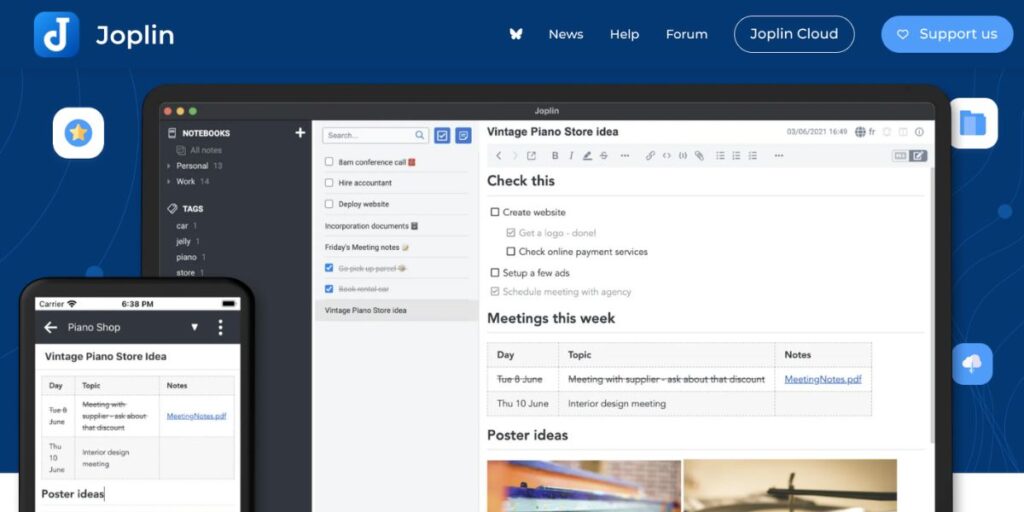This screenshot has width=1024, height=512.
Task: Click the butterfly Bluesky icon in header
Action: (x=516, y=34)
